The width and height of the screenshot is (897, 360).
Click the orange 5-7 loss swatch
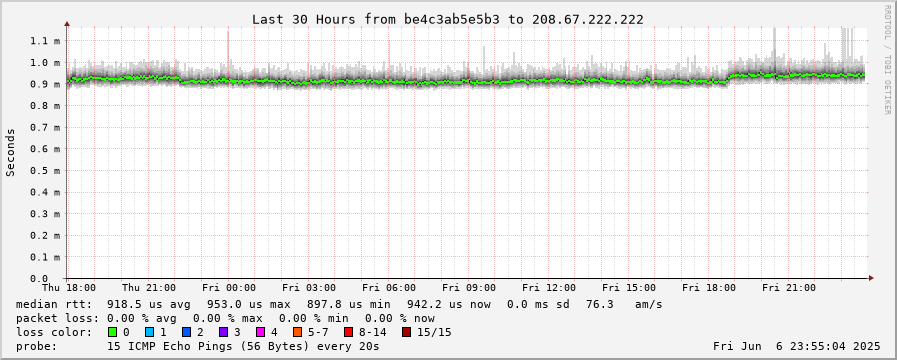(x=297, y=332)
